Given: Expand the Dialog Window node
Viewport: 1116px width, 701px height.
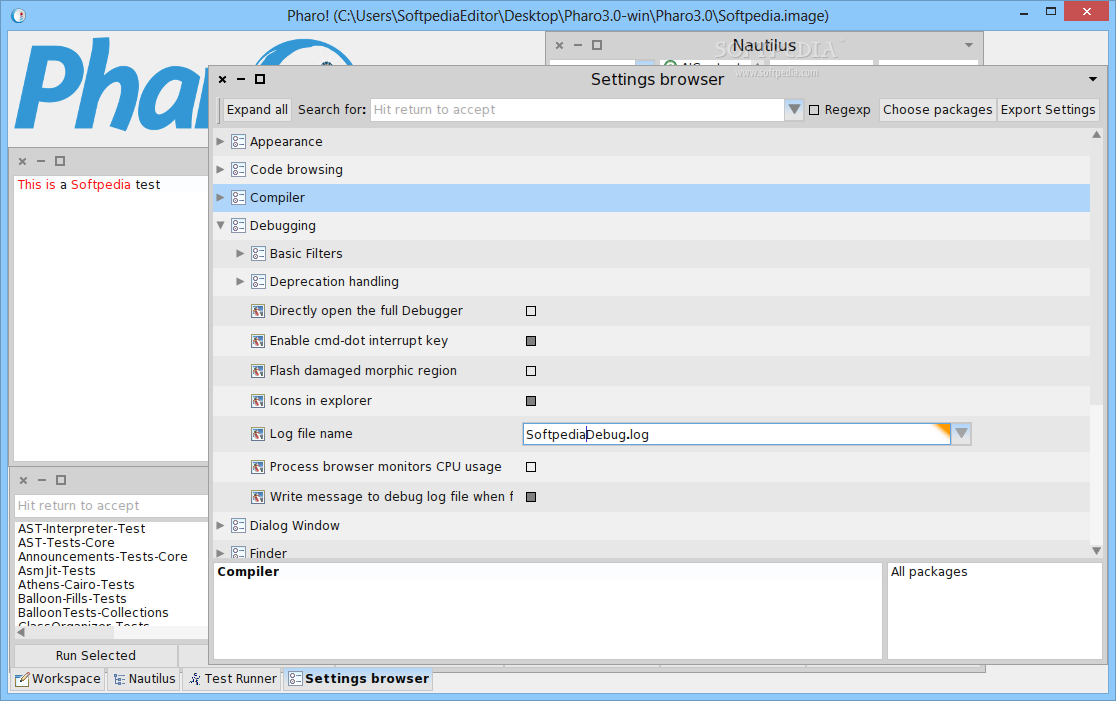Looking at the screenshot, I should pyautogui.click(x=220, y=525).
